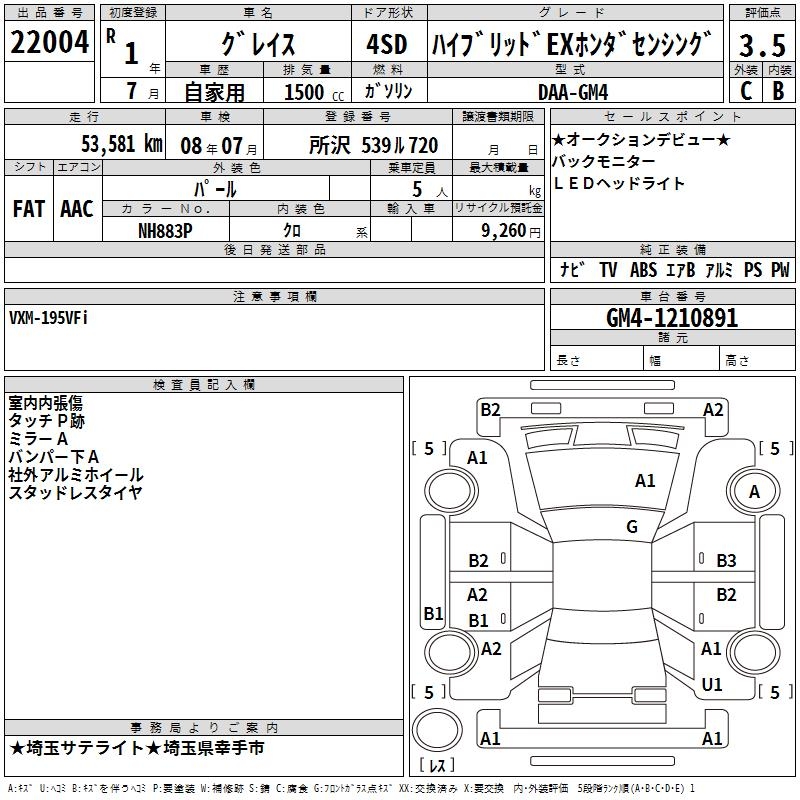Select the mileage 53,581 km
Screen dimensions: 800x800
click(122, 143)
